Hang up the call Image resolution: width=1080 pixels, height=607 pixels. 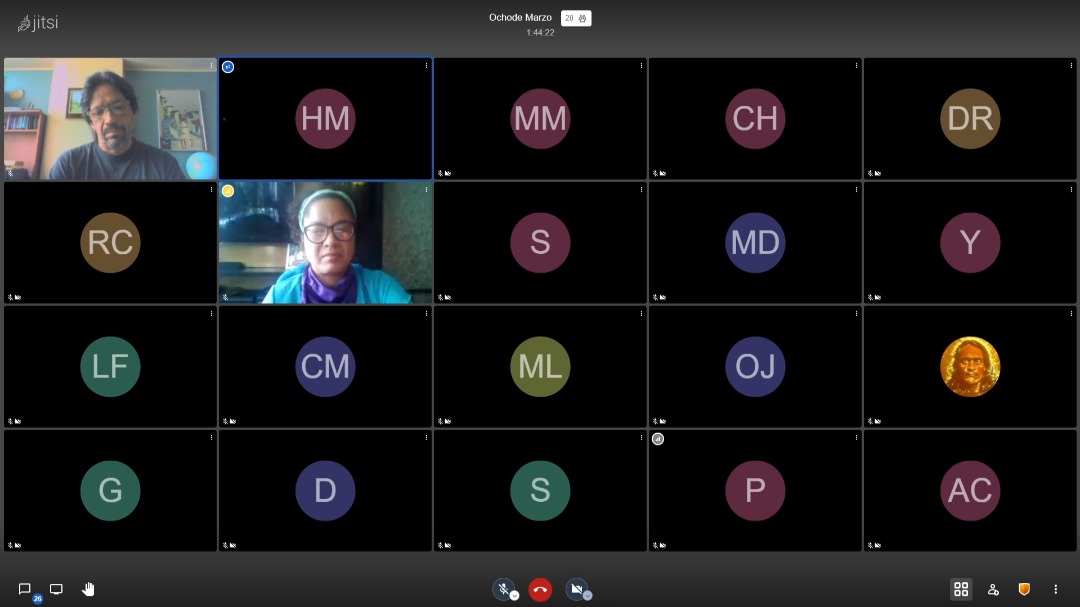540,589
